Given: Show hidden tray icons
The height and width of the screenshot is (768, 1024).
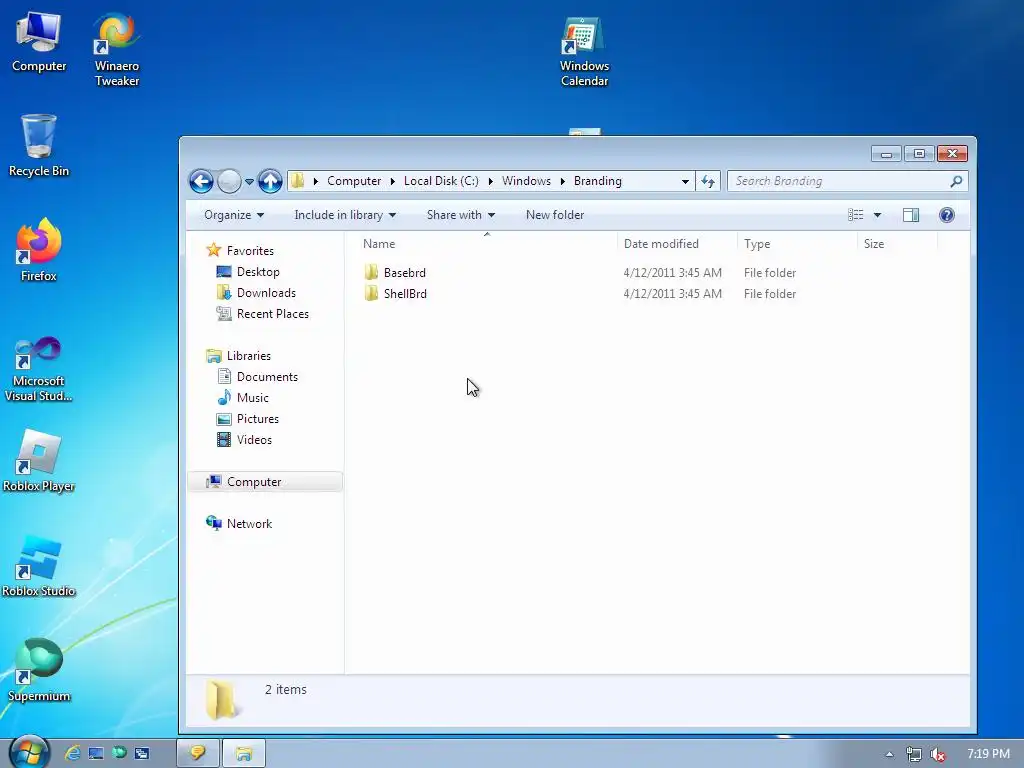Looking at the screenshot, I should point(889,754).
